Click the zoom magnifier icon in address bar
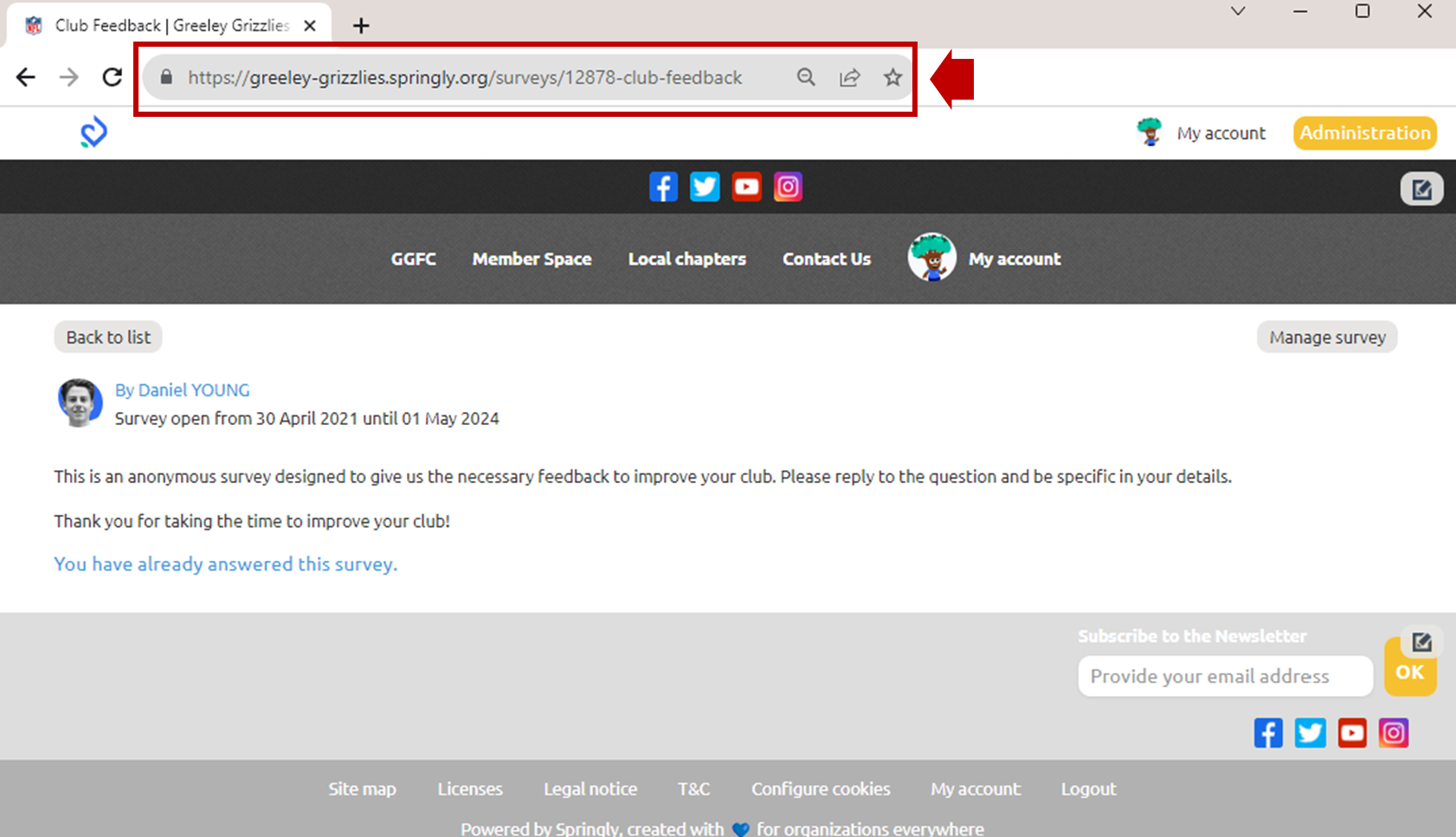The width and height of the screenshot is (1456, 837). [x=806, y=78]
